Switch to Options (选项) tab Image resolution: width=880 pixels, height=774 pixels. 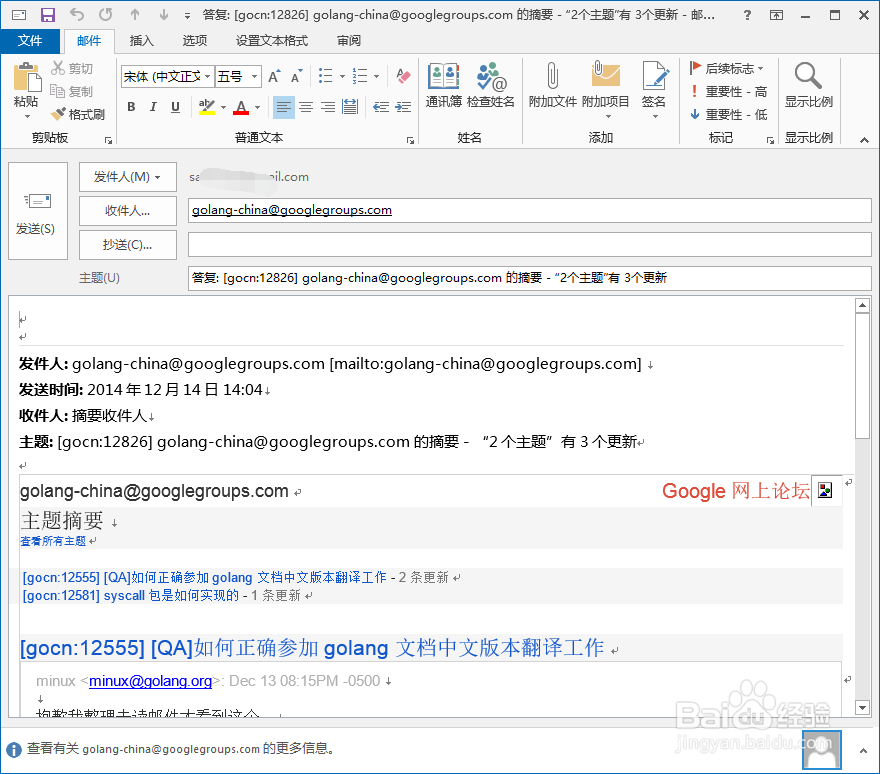(x=195, y=40)
